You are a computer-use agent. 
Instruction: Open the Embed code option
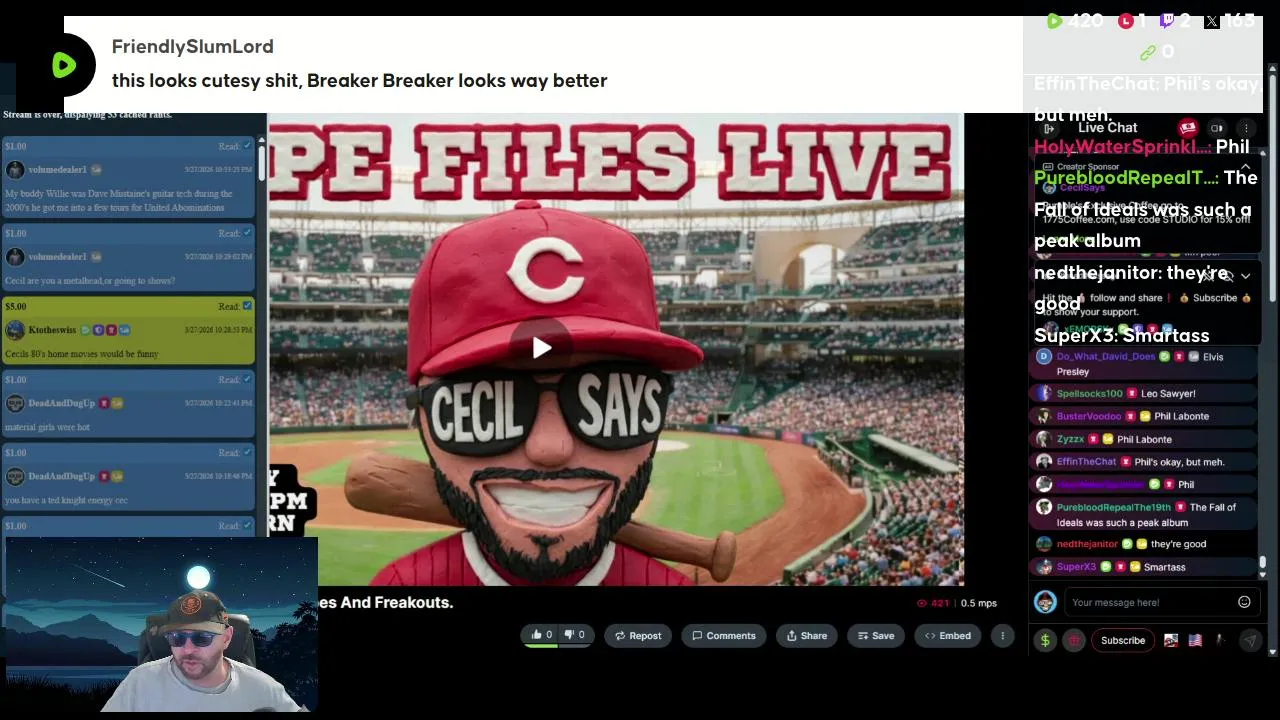947,635
